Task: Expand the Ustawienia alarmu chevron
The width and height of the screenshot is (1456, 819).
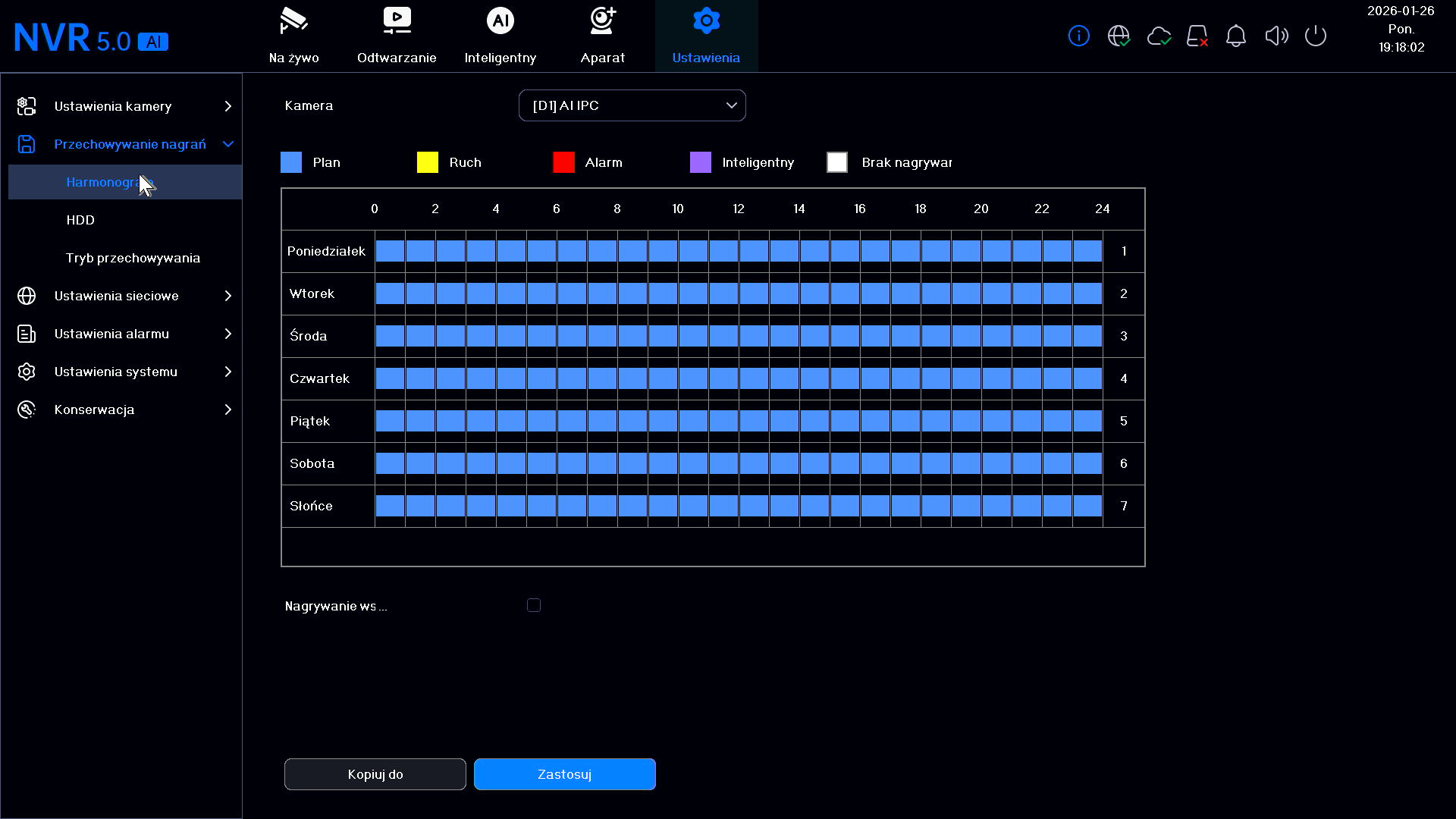Action: point(227,334)
